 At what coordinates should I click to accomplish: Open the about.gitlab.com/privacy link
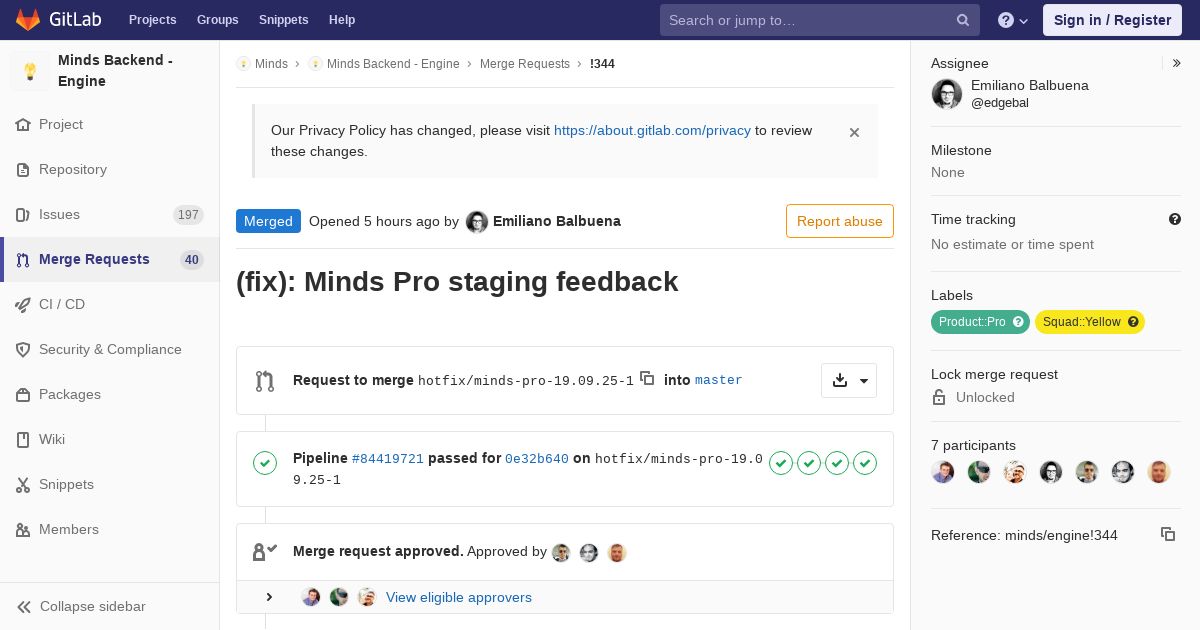(652, 130)
